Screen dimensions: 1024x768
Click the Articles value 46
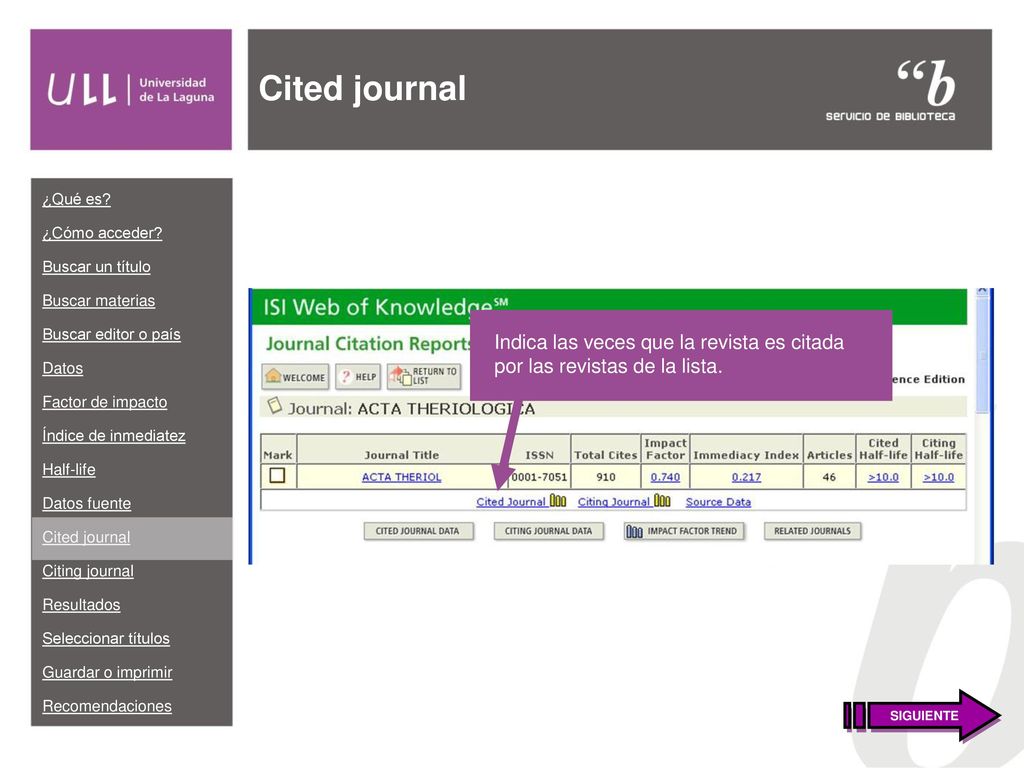[829, 477]
